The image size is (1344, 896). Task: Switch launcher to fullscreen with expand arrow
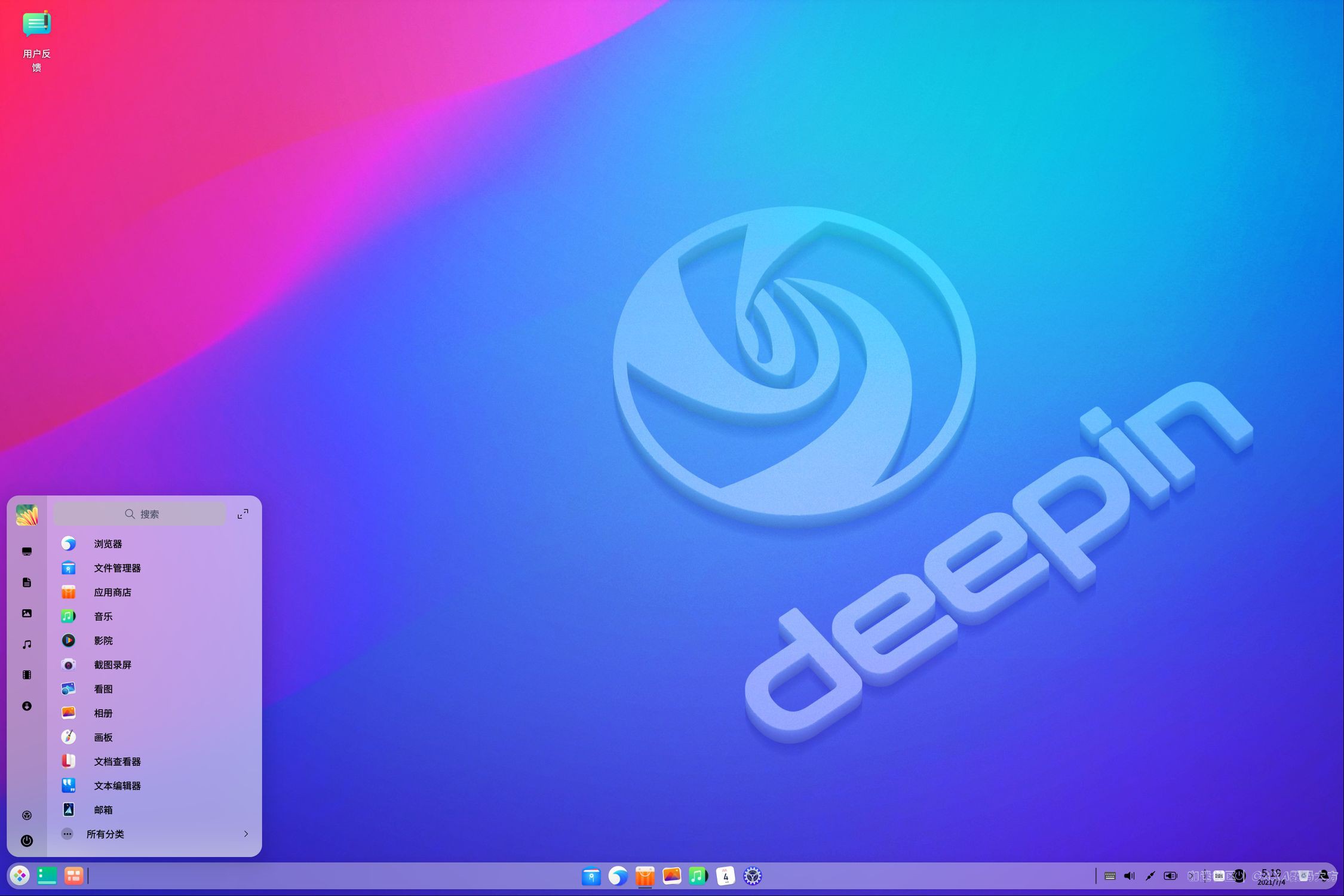[x=243, y=513]
